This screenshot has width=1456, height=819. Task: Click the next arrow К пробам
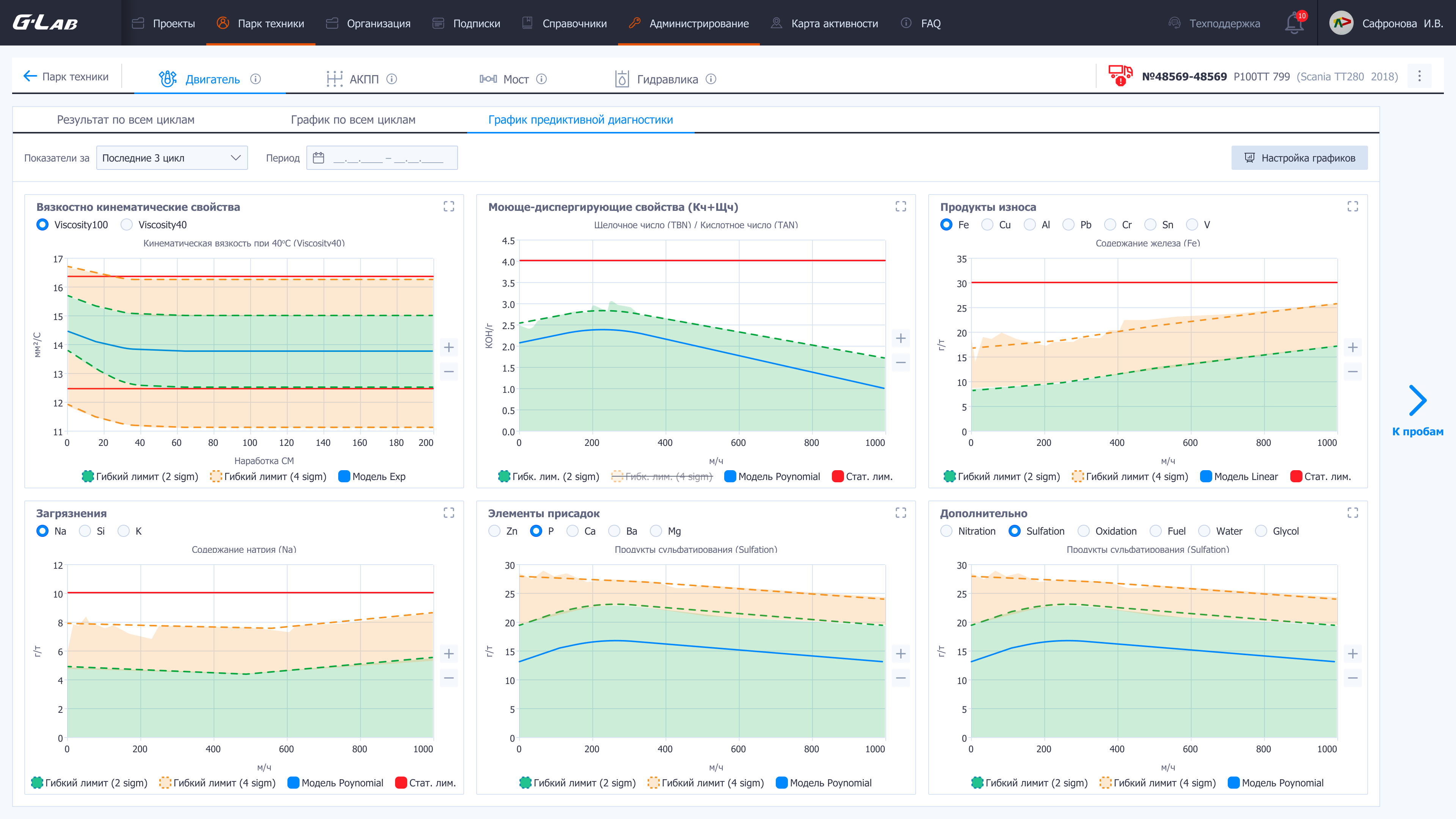click(x=1418, y=401)
